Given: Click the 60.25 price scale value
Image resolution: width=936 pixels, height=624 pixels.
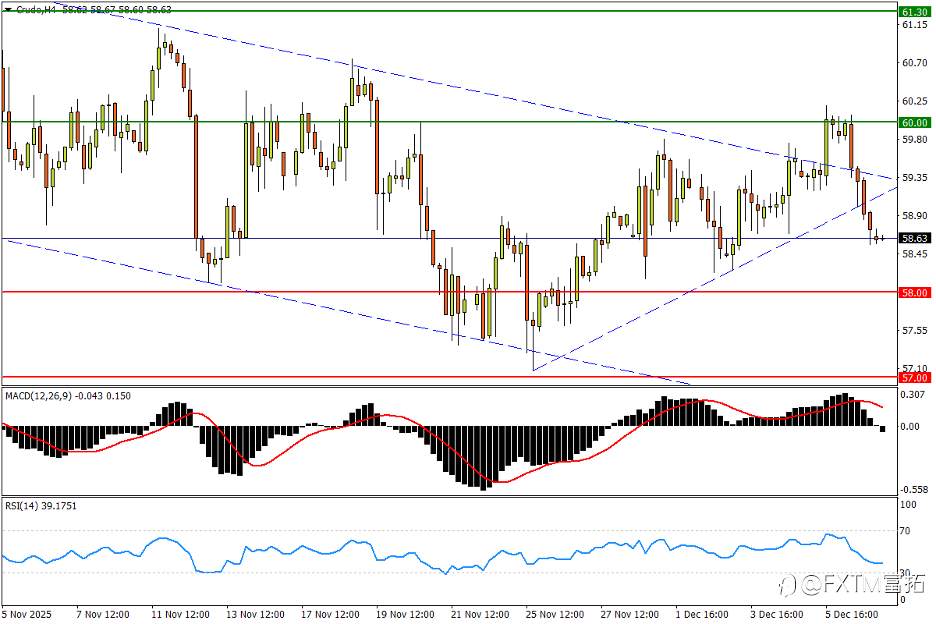Looking at the screenshot, I should coord(915,101).
